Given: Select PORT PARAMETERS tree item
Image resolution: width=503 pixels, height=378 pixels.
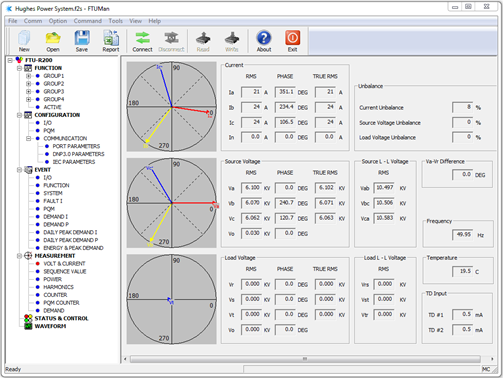Looking at the screenshot, I should click(76, 146).
